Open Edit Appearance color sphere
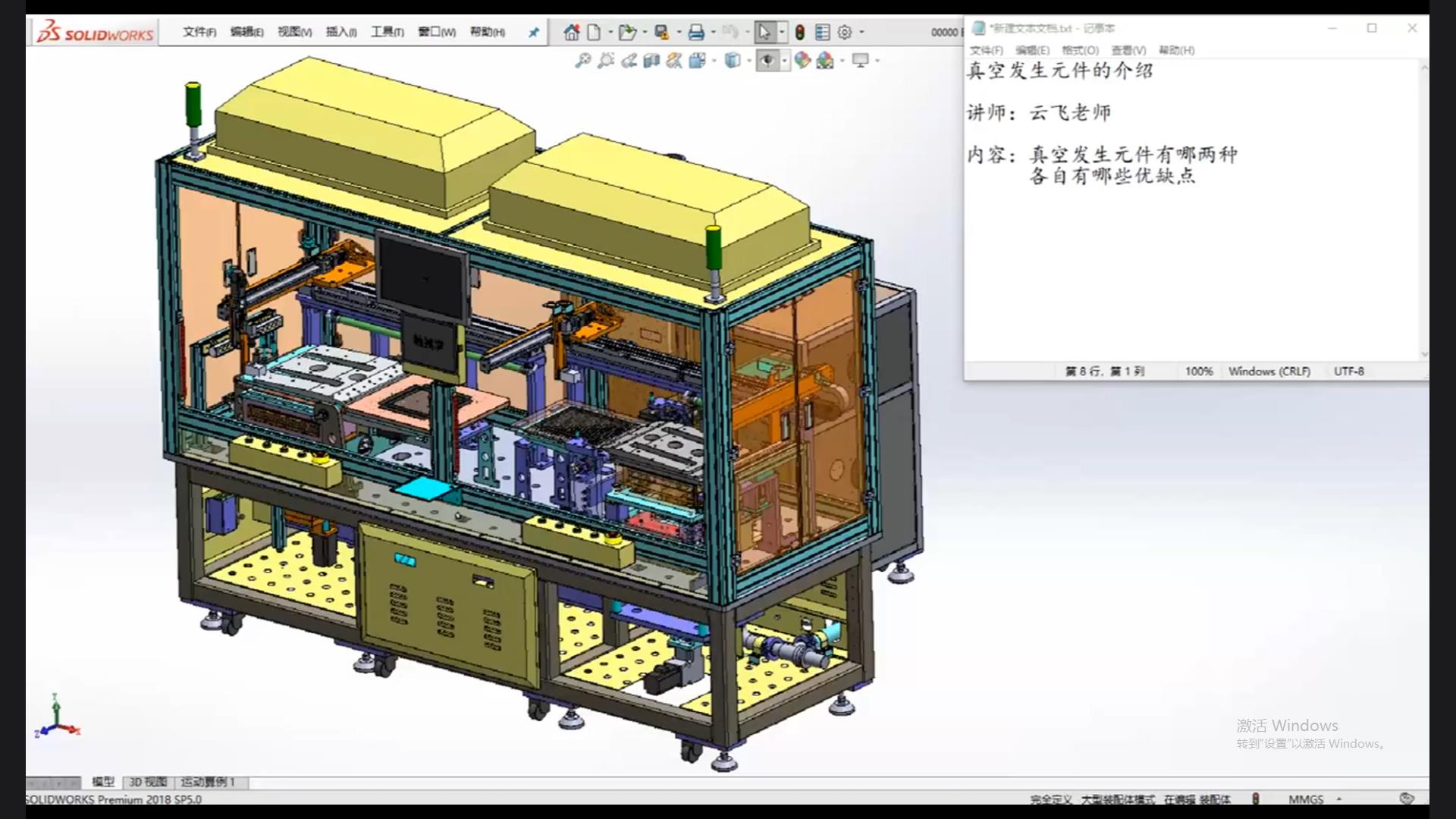The height and width of the screenshot is (819, 1456). [802, 61]
